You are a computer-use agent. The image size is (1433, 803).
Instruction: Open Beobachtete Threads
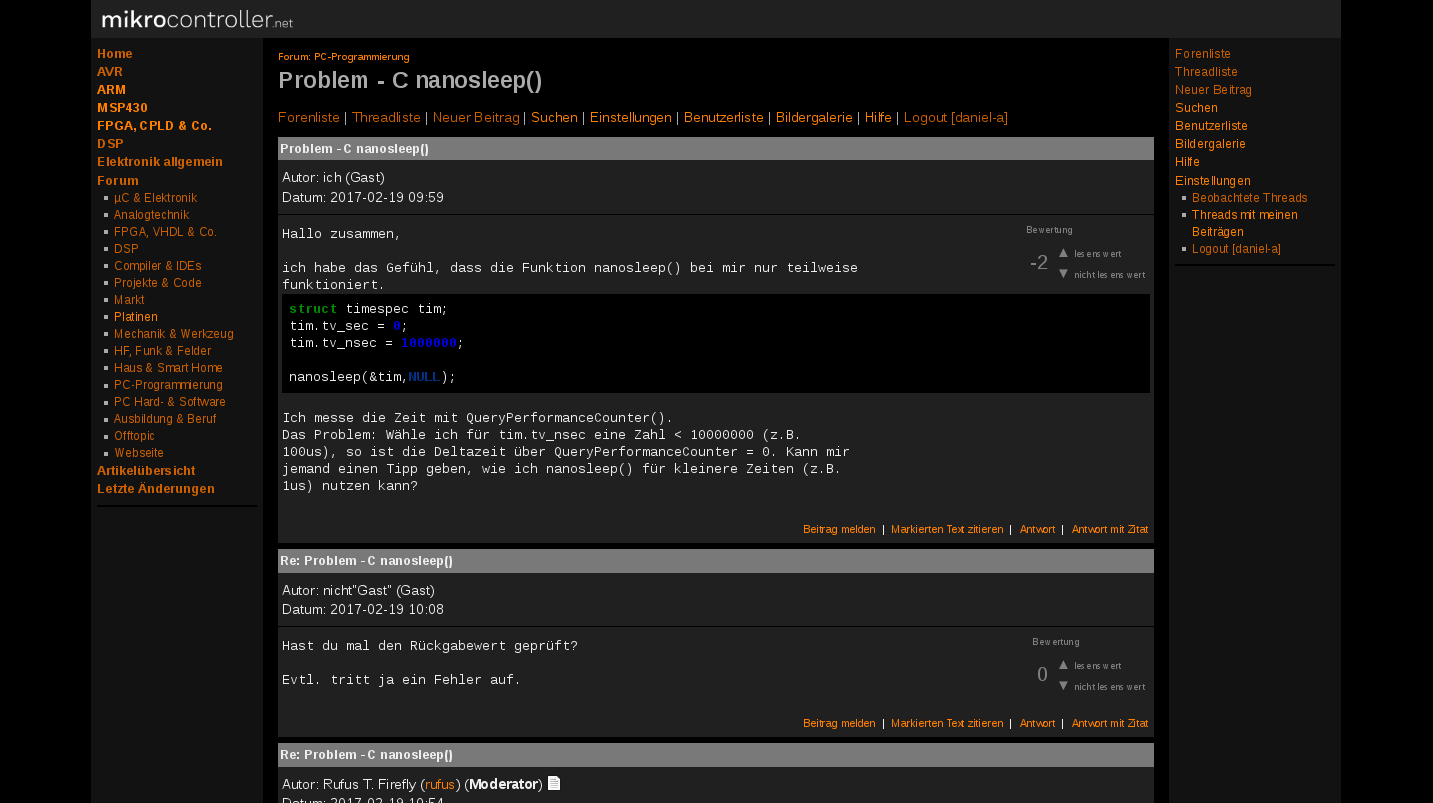point(1250,198)
